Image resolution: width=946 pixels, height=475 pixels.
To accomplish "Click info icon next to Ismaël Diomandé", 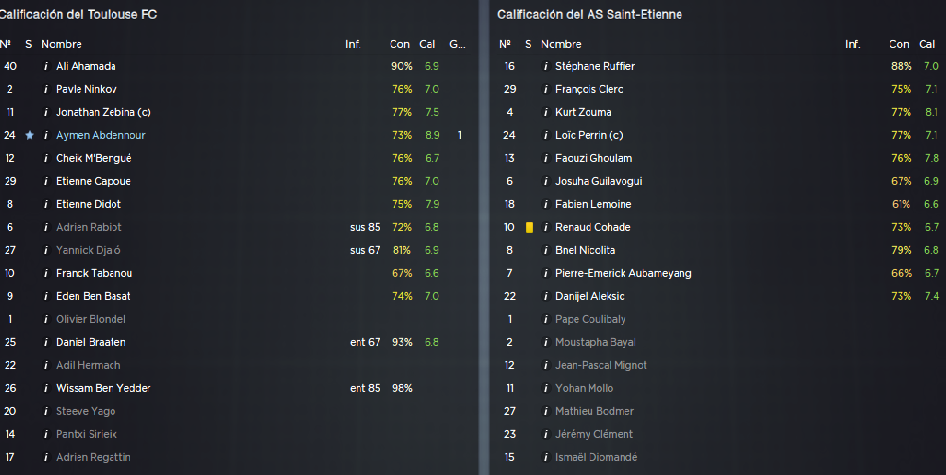I will tap(545, 457).
